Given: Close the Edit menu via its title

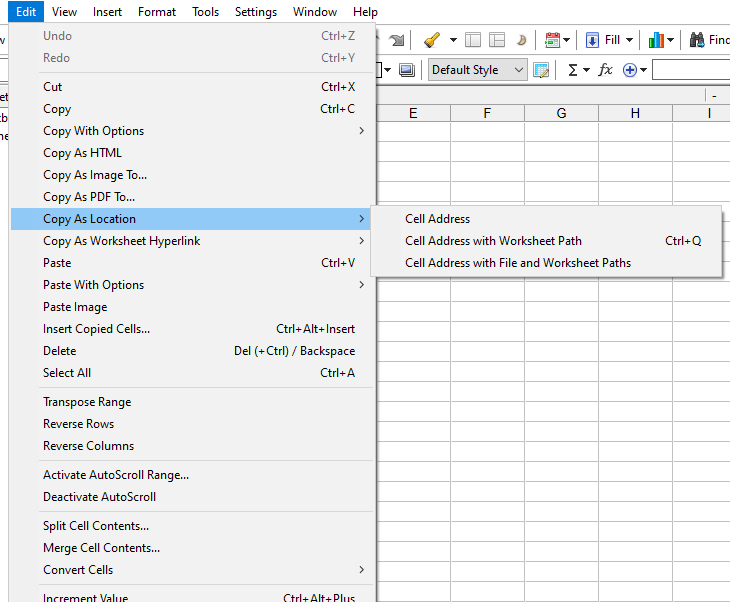Looking at the screenshot, I should tap(26, 12).
